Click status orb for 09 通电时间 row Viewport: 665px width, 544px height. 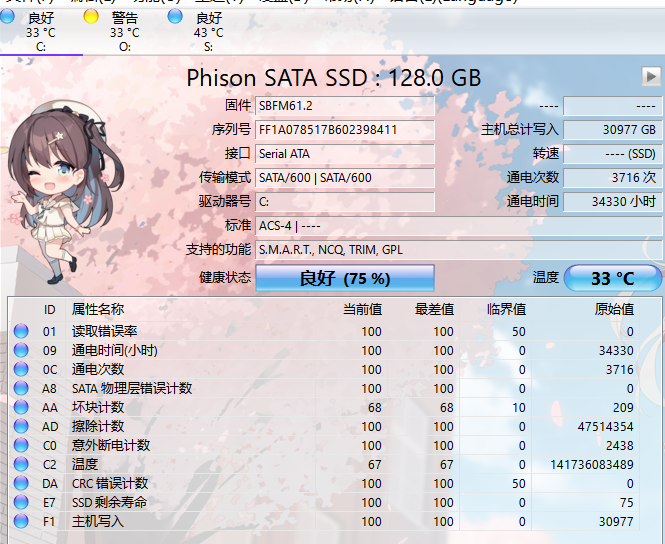21,350
